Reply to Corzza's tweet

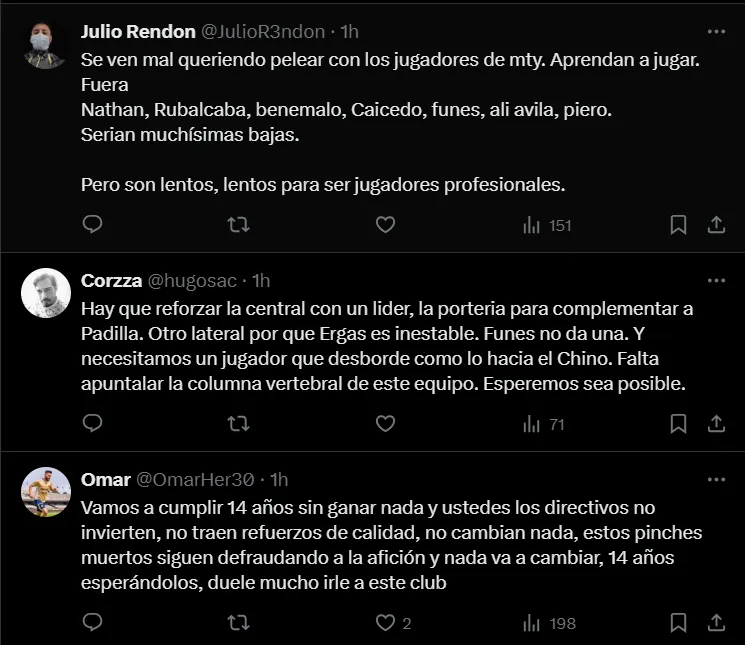[92, 424]
